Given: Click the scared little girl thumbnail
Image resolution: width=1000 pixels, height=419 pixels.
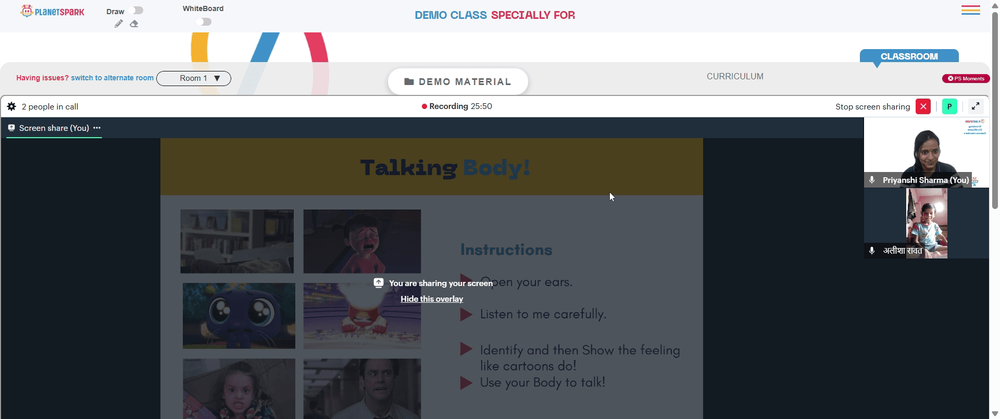Looking at the screenshot, I should (x=239, y=388).
